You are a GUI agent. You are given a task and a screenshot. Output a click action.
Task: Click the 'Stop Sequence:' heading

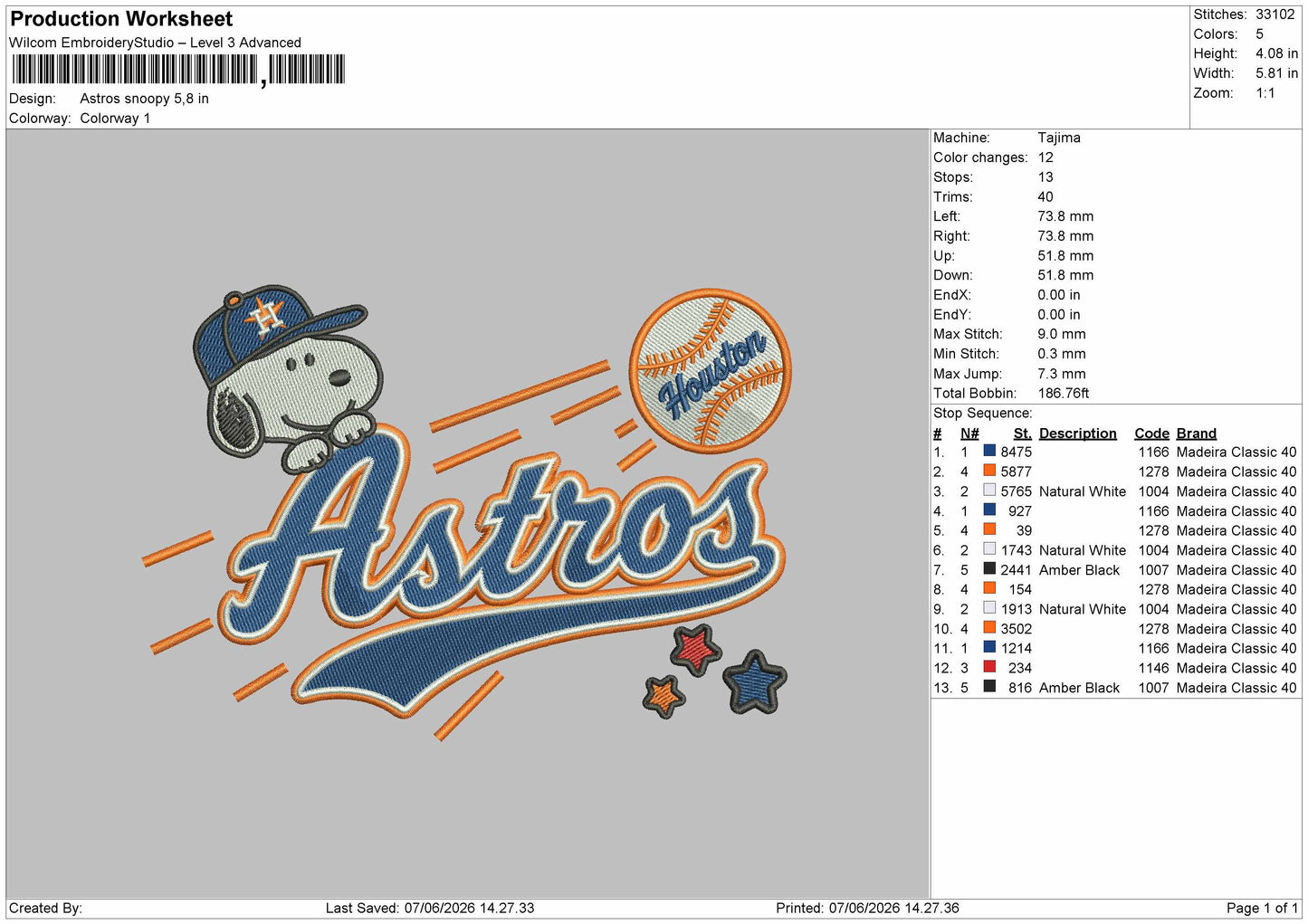click(982, 414)
